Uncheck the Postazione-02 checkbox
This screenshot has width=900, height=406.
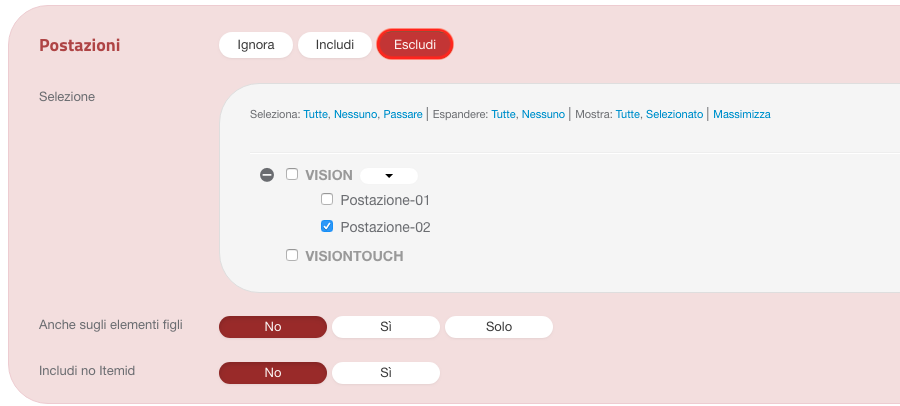[x=327, y=226]
